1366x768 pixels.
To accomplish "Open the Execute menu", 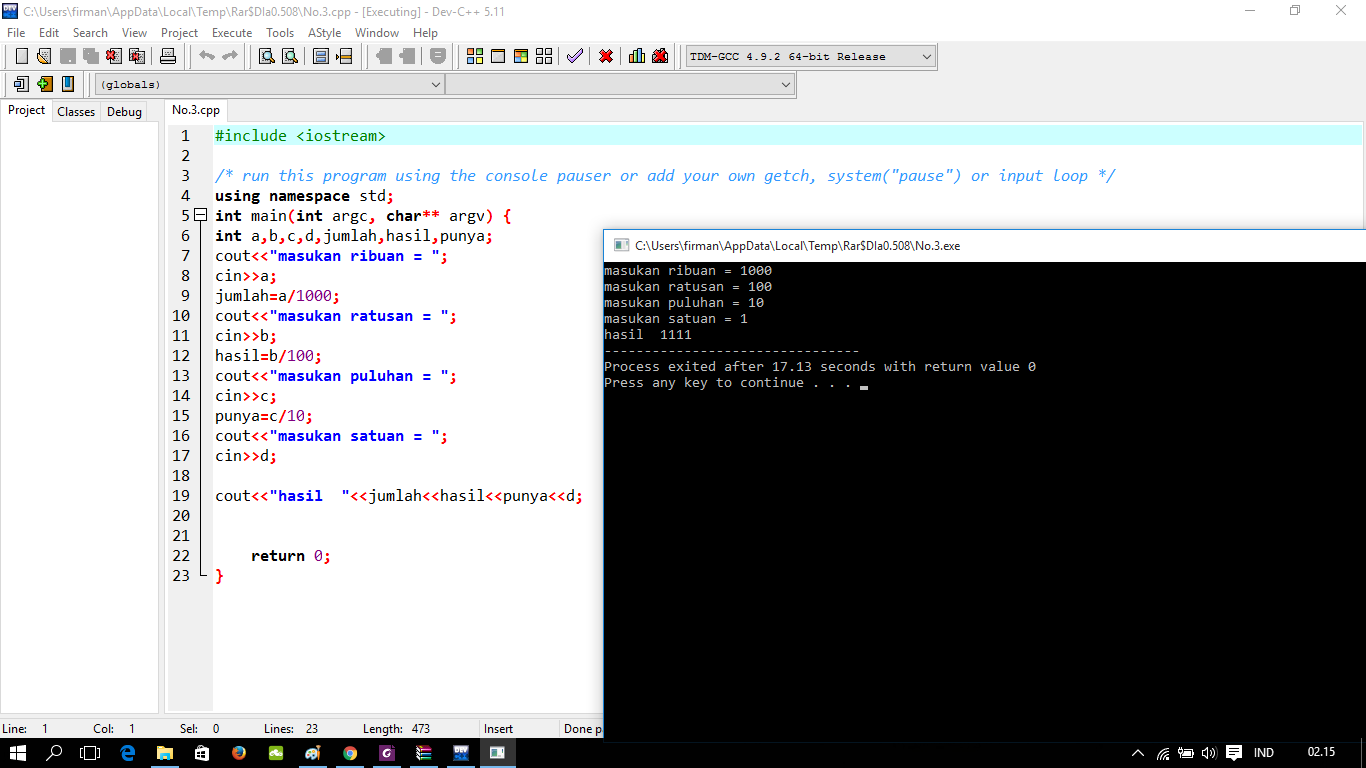I will coord(232,32).
